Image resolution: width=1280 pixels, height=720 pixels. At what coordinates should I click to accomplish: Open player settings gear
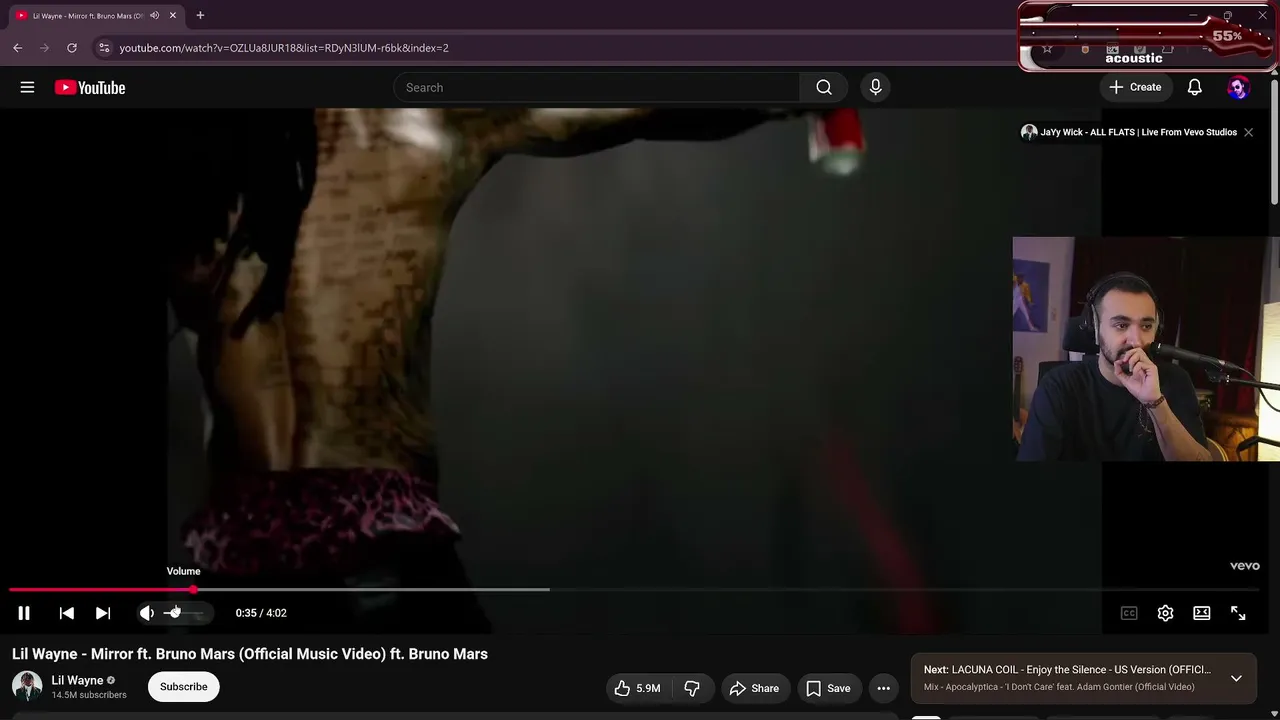(1165, 613)
